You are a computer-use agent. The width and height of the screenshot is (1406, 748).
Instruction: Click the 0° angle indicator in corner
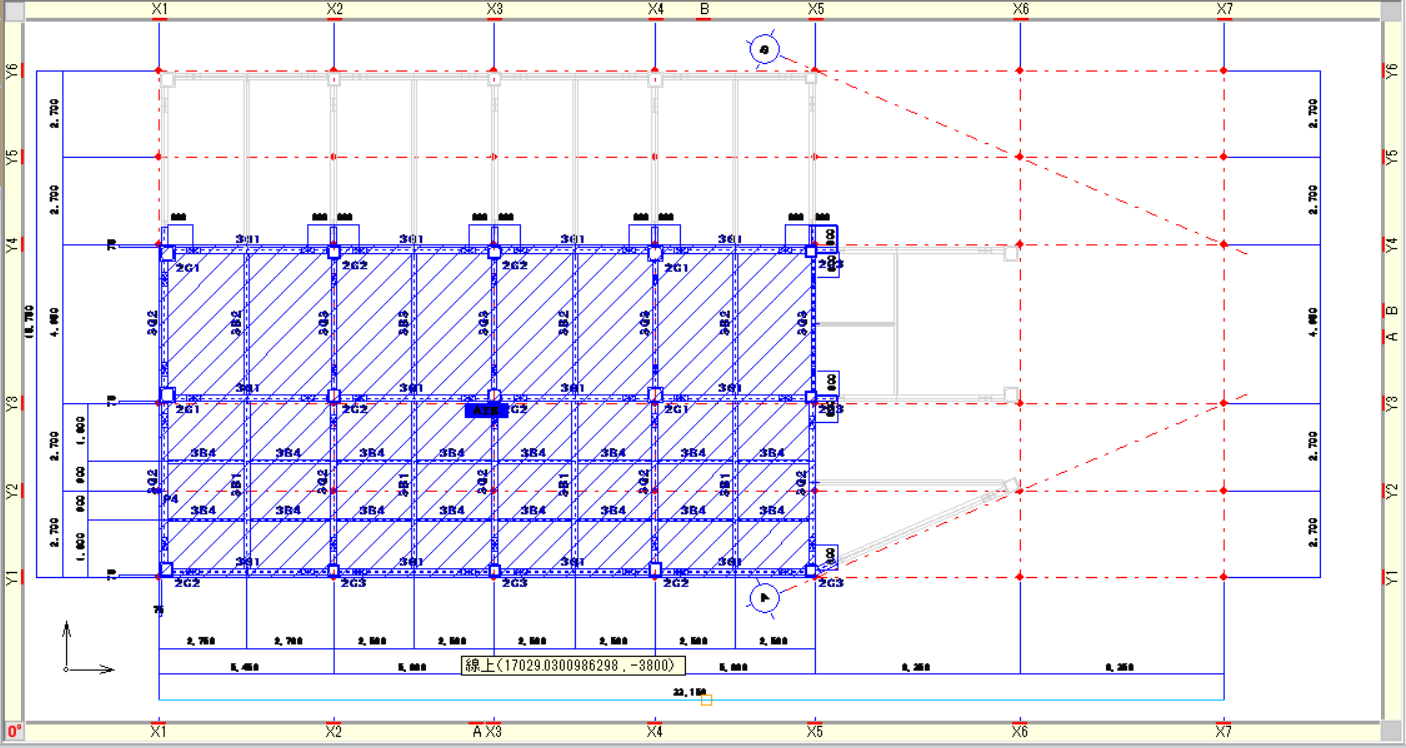click(13, 732)
